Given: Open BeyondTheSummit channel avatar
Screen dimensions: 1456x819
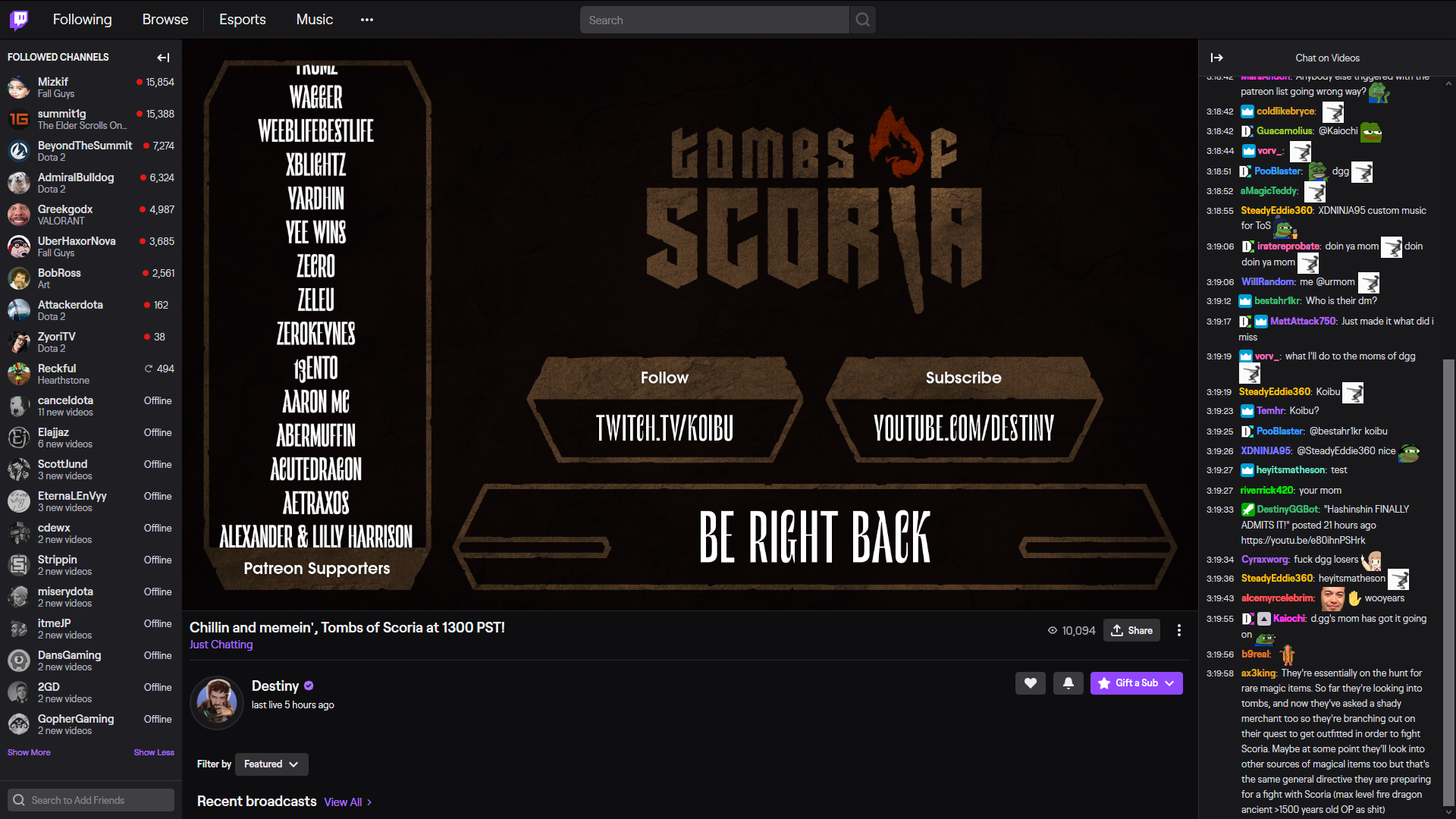Looking at the screenshot, I should [19, 151].
